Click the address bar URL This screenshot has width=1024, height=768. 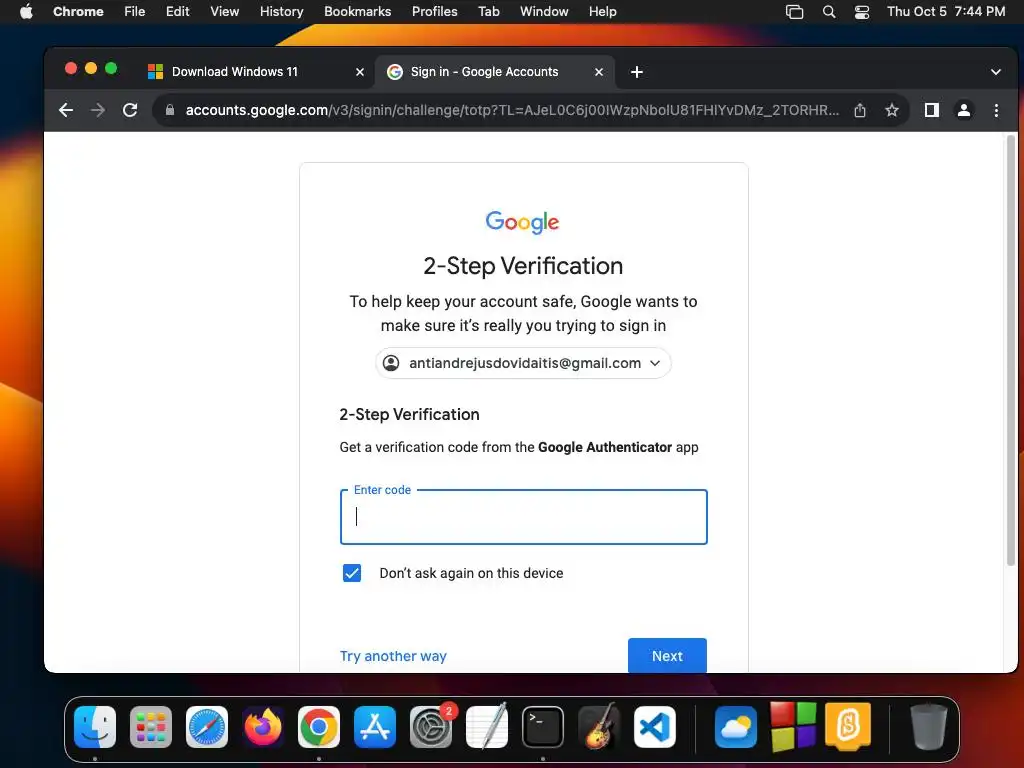pyautogui.click(x=512, y=110)
